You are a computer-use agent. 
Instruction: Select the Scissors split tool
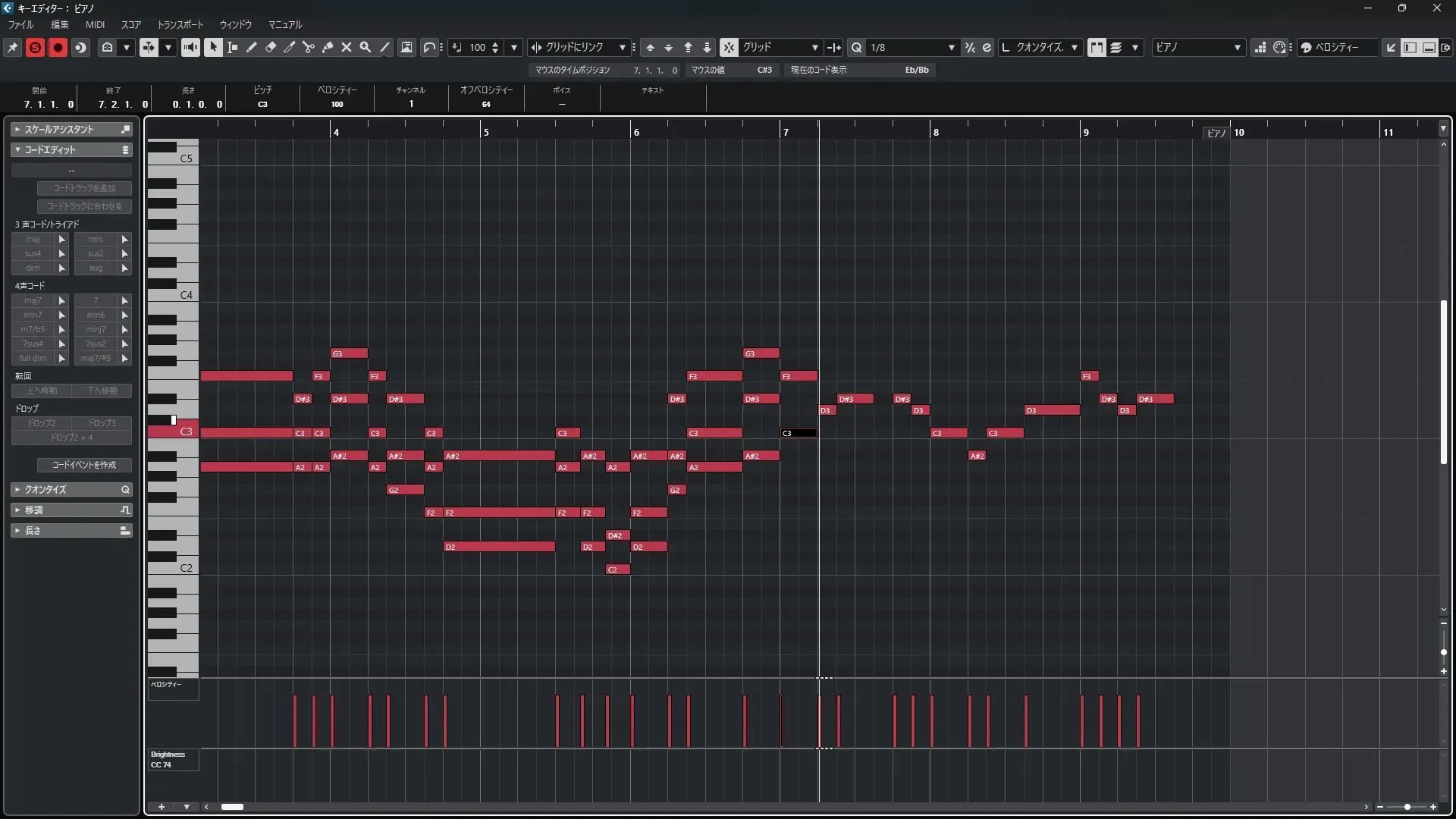[x=309, y=47]
